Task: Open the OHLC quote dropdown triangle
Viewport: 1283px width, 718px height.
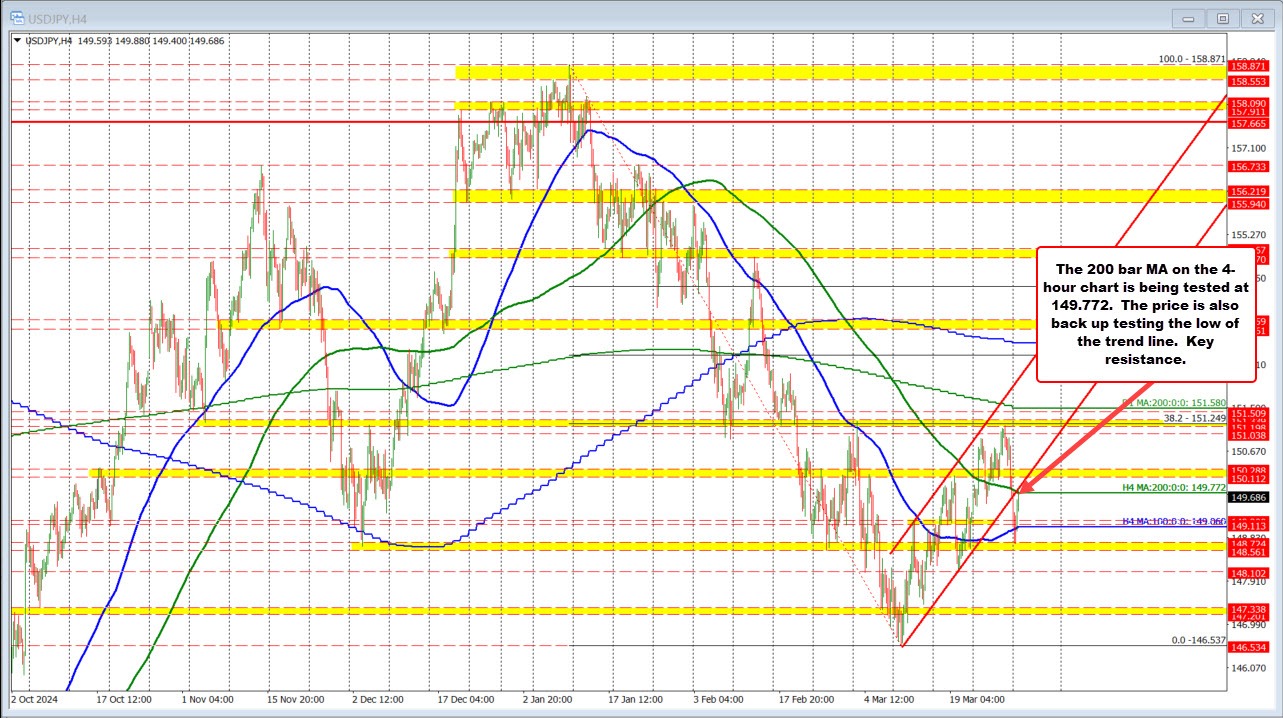Action: (18, 40)
